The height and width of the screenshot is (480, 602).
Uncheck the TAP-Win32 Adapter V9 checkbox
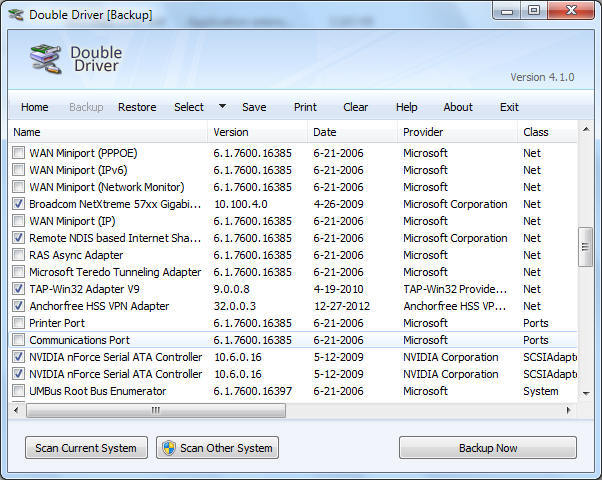tap(18, 289)
